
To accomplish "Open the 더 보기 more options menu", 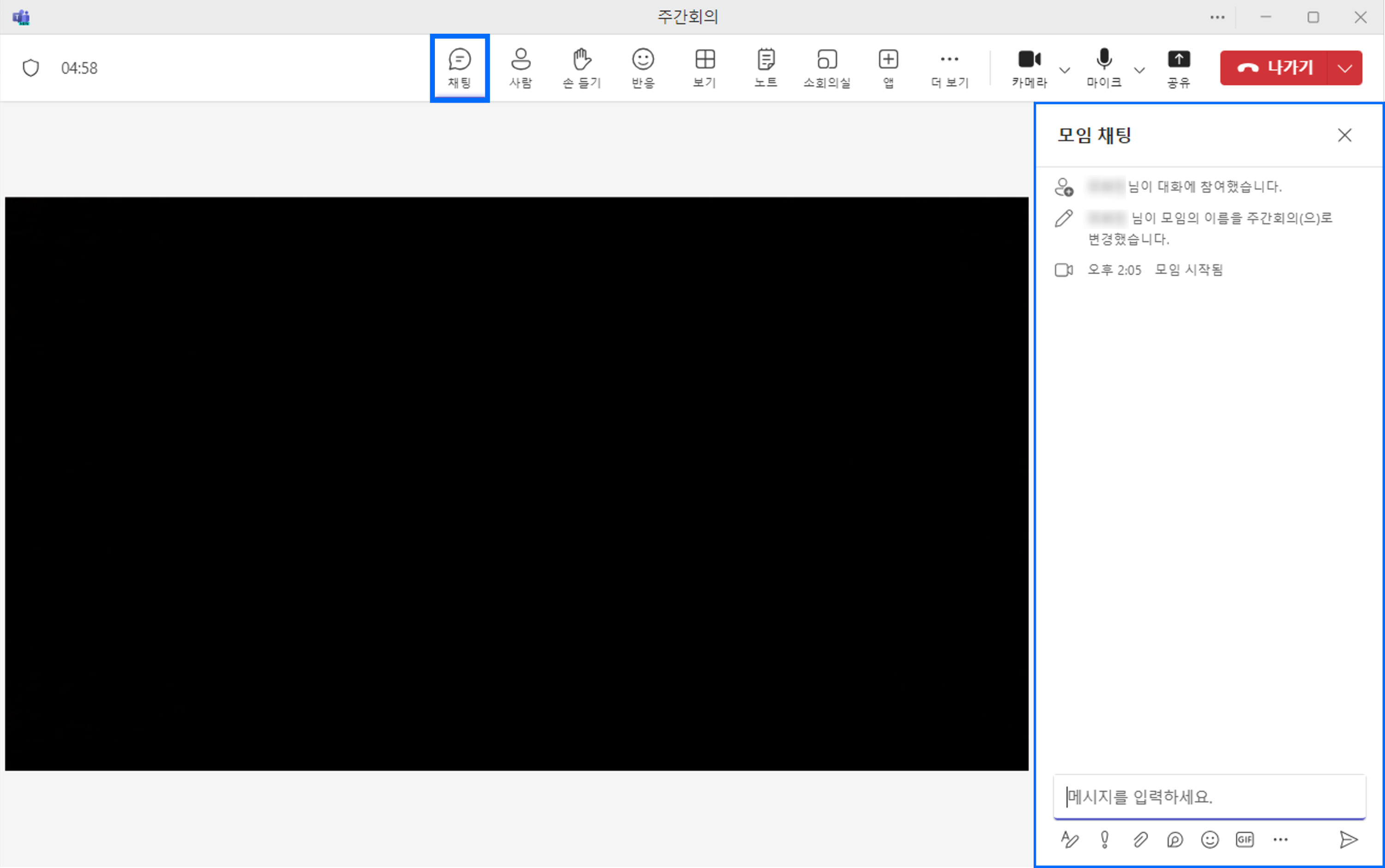I will 949,67.
